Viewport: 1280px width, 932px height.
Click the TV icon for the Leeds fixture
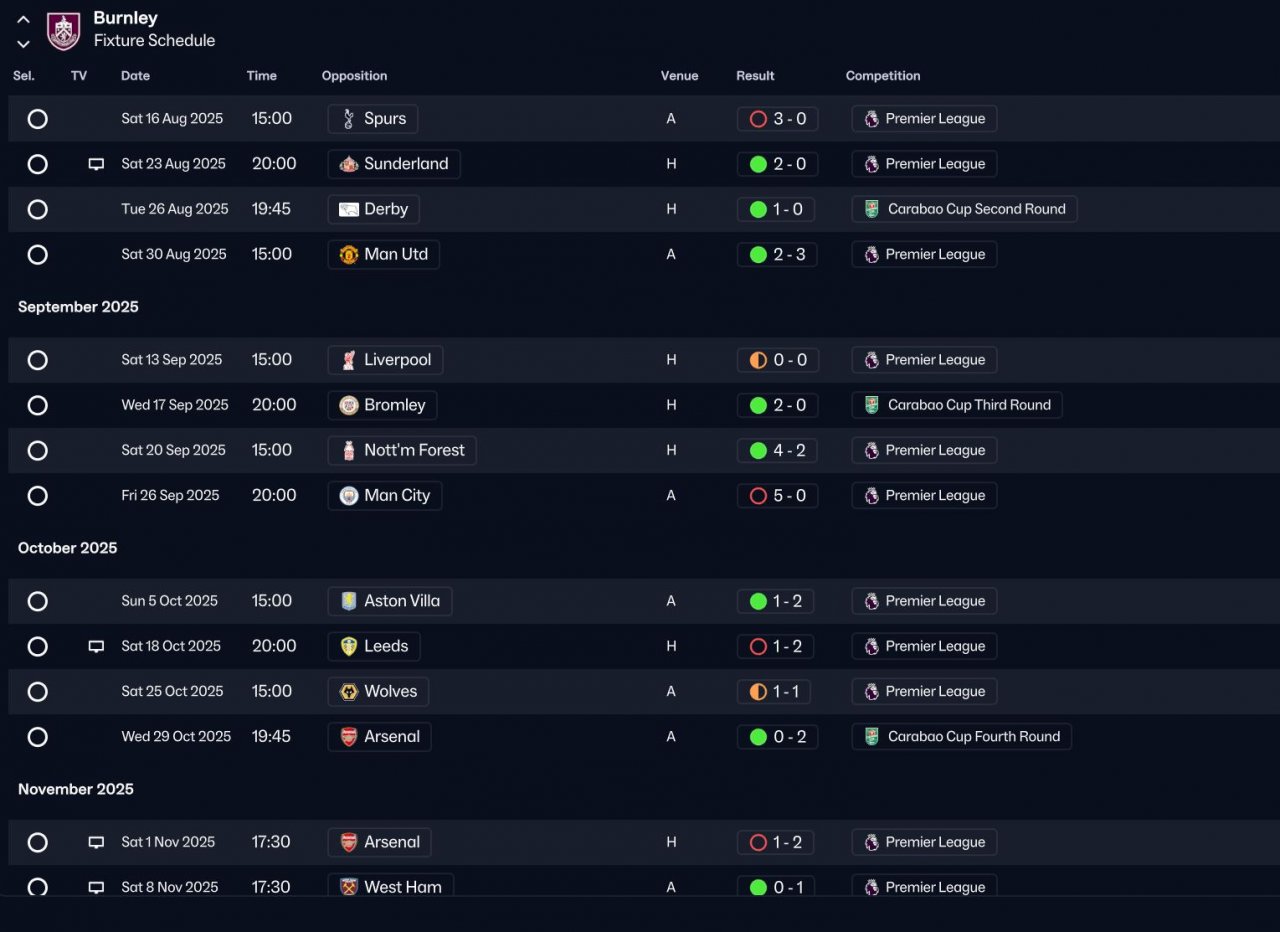[96, 646]
